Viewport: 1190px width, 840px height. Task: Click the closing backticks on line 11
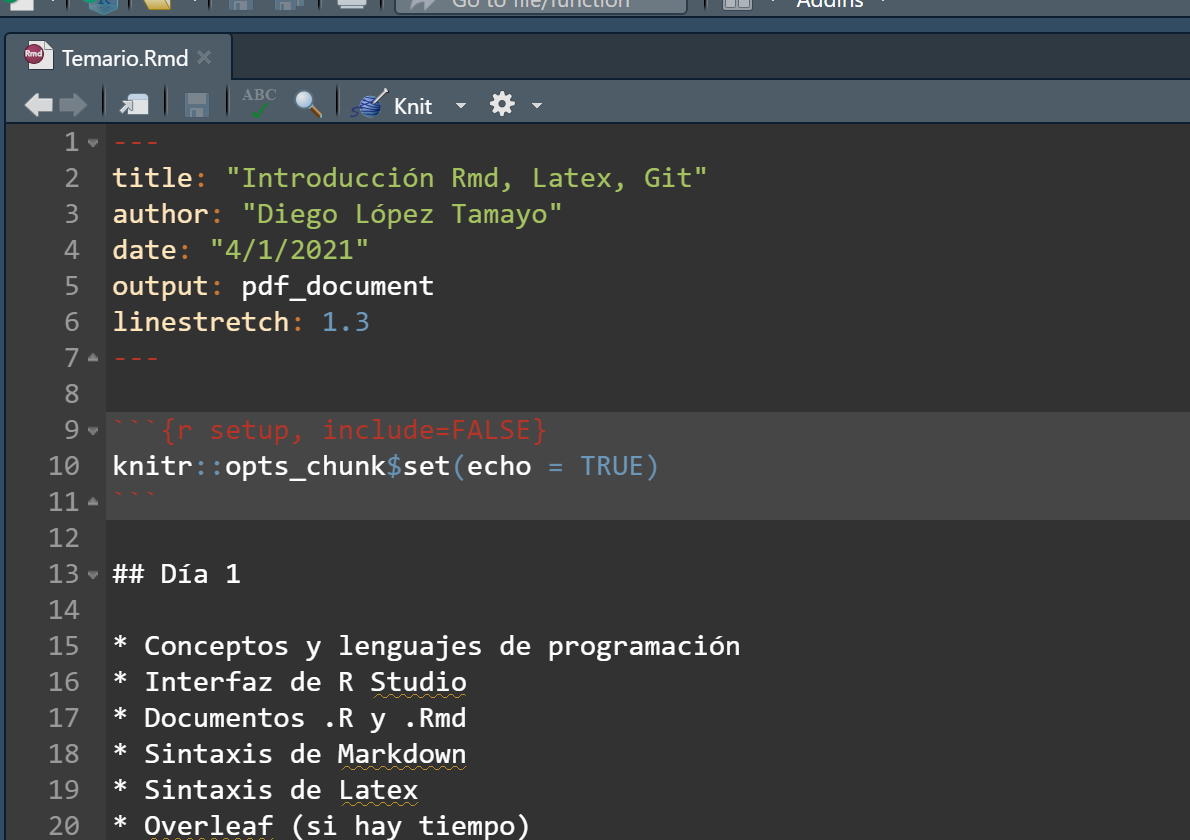pos(134,498)
